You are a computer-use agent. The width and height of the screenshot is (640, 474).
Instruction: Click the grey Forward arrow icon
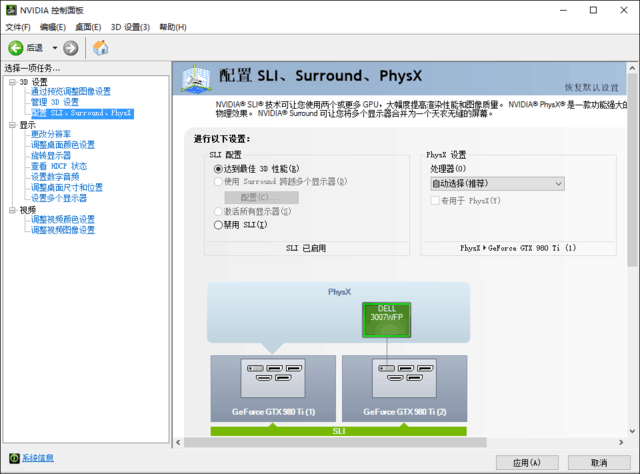click(71, 48)
